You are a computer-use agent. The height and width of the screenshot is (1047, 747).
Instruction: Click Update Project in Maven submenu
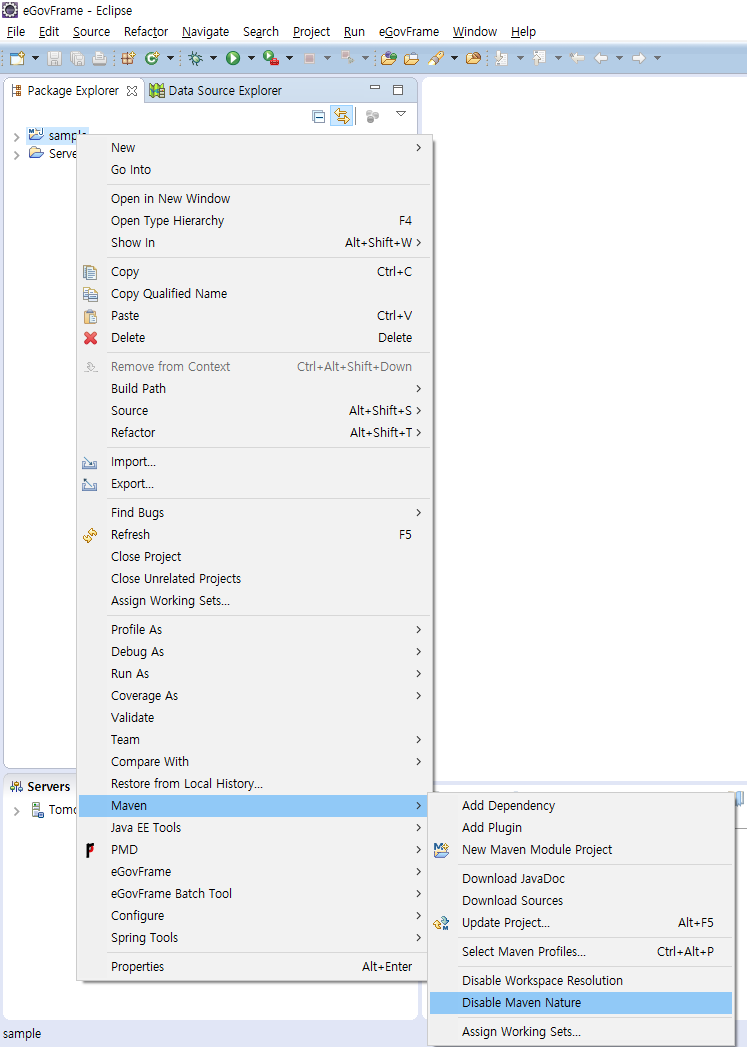[x=505, y=923]
